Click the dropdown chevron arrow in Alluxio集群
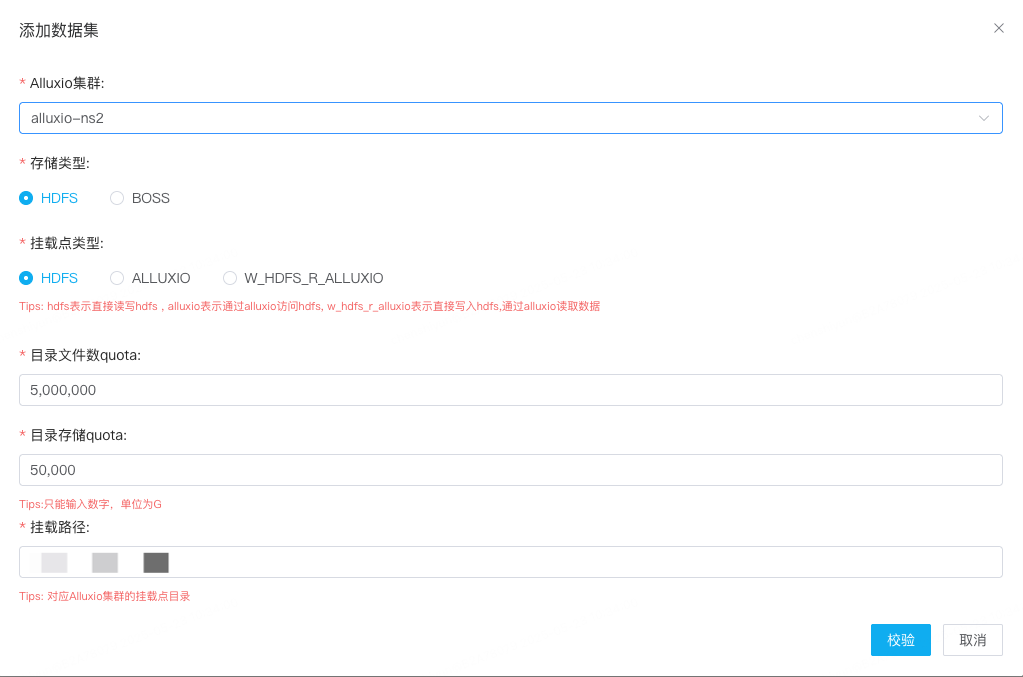The height and width of the screenshot is (677, 1023). pos(983,118)
